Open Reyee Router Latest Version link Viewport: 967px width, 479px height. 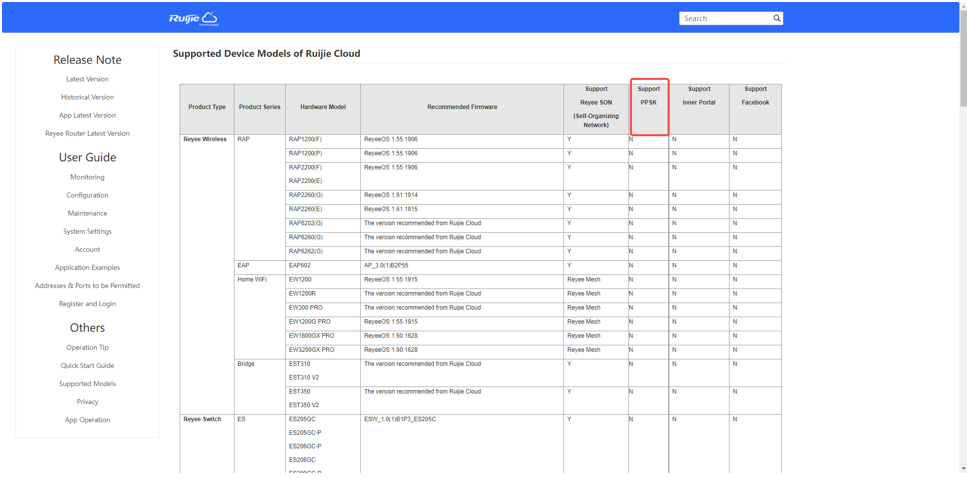coord(88,133)
